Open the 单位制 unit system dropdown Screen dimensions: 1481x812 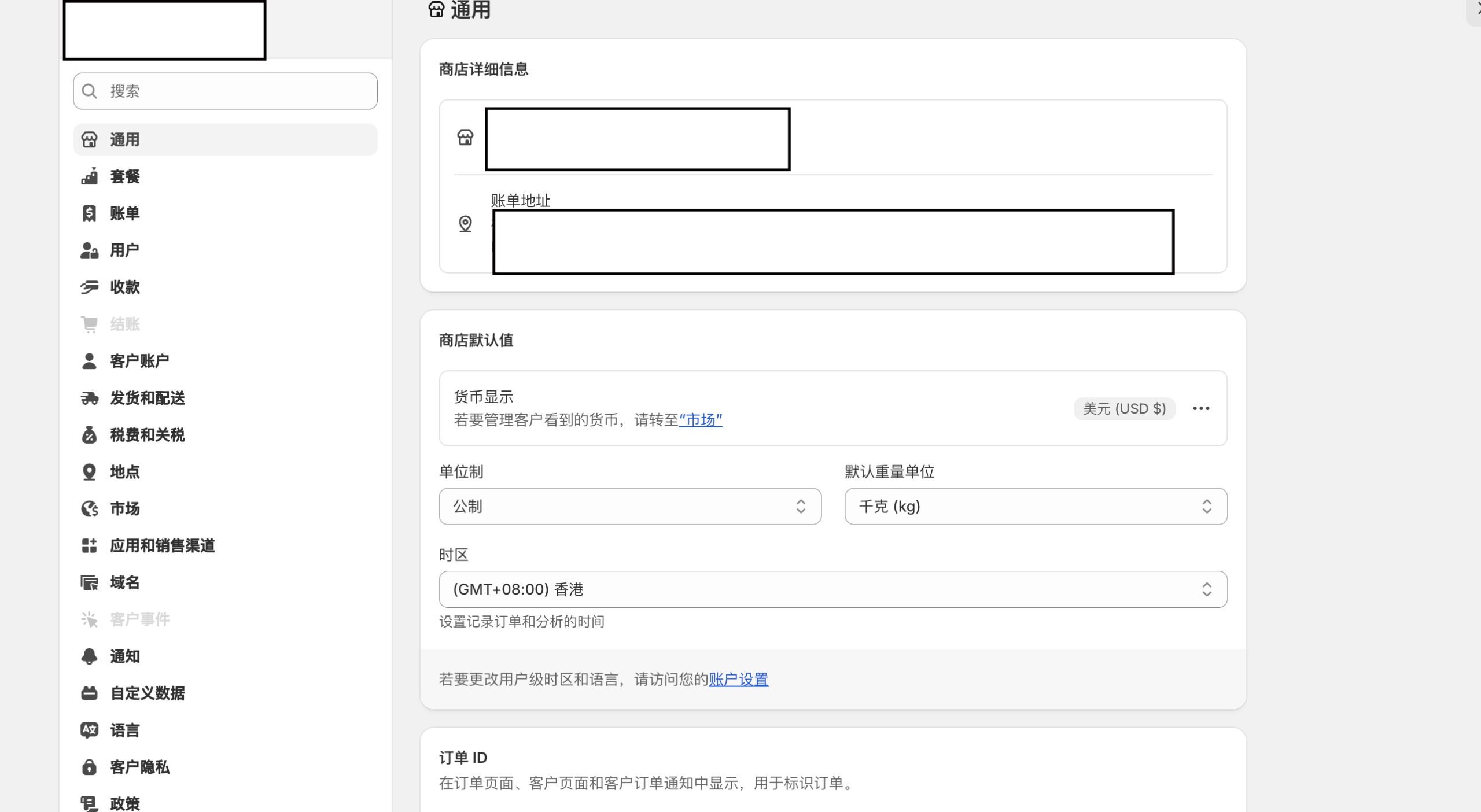tap(629, 506)
